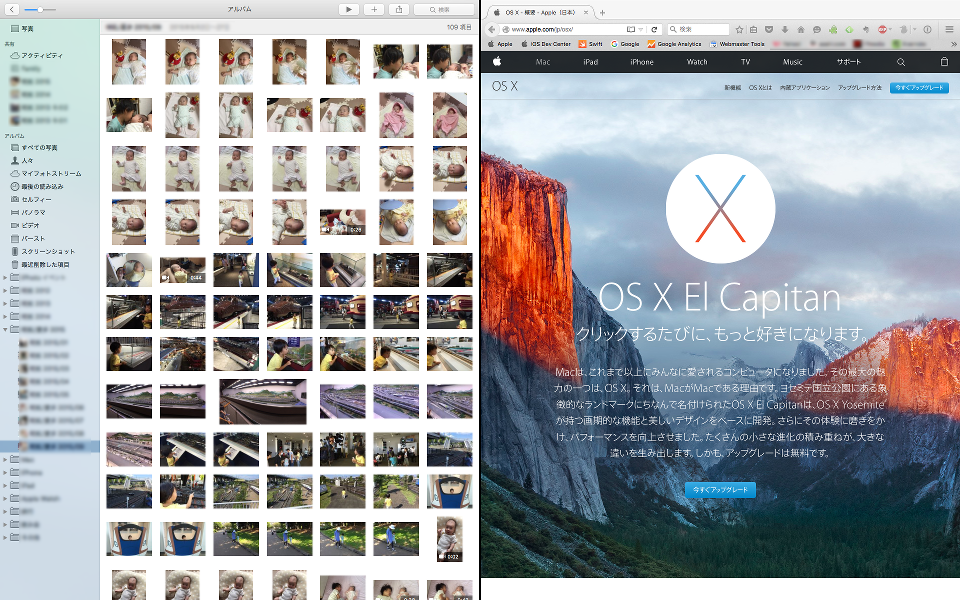Open the shopping bag icon on apple.com
Image resolution: width=960 pixels, height=600 pixels.
[x=944, y=62]
